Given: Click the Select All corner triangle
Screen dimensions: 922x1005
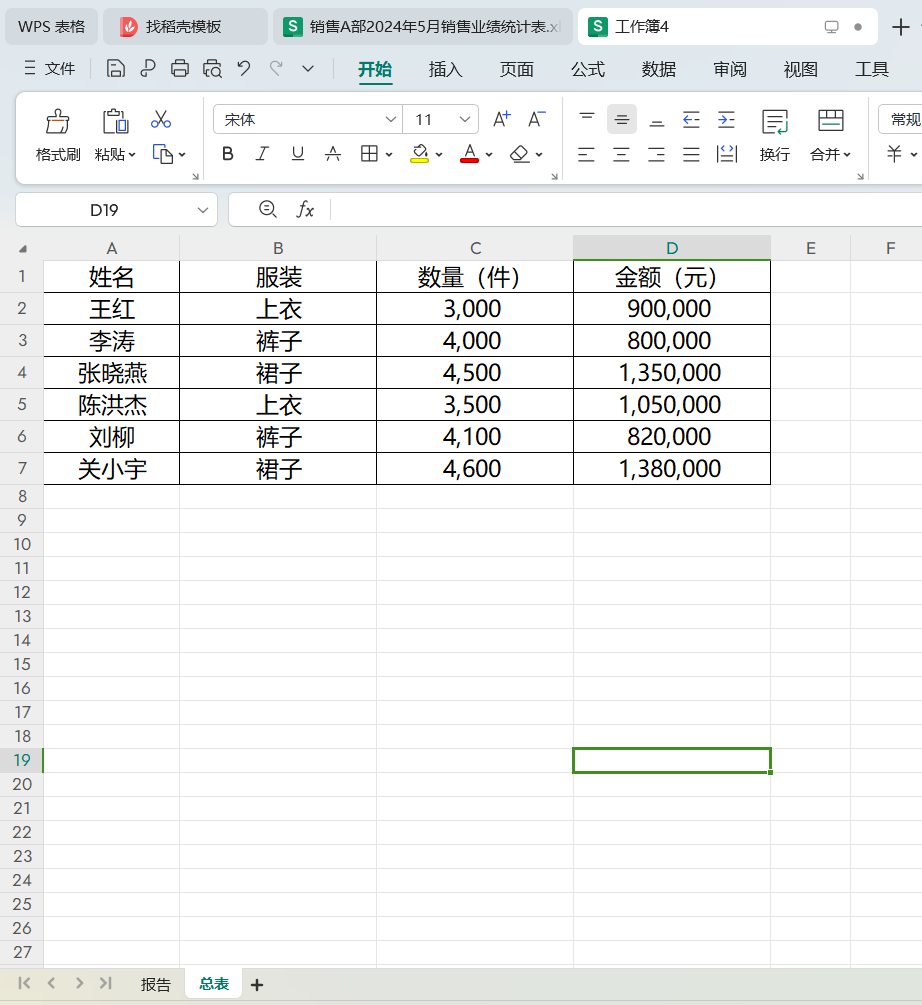Looking at the screenshot, I should tap(23, 249).
